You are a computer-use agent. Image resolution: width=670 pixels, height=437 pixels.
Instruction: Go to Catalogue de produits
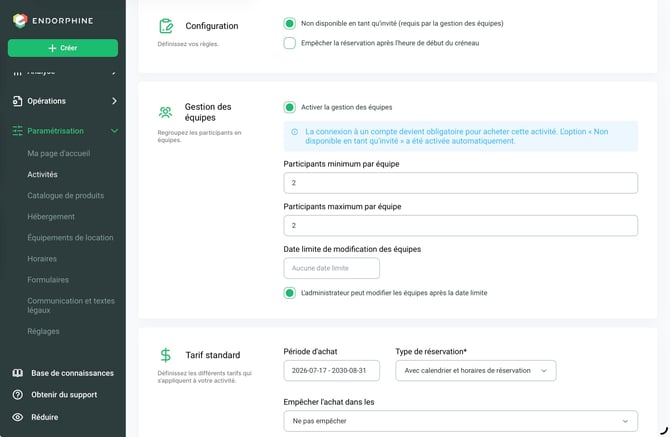click(x=65, y=195)
